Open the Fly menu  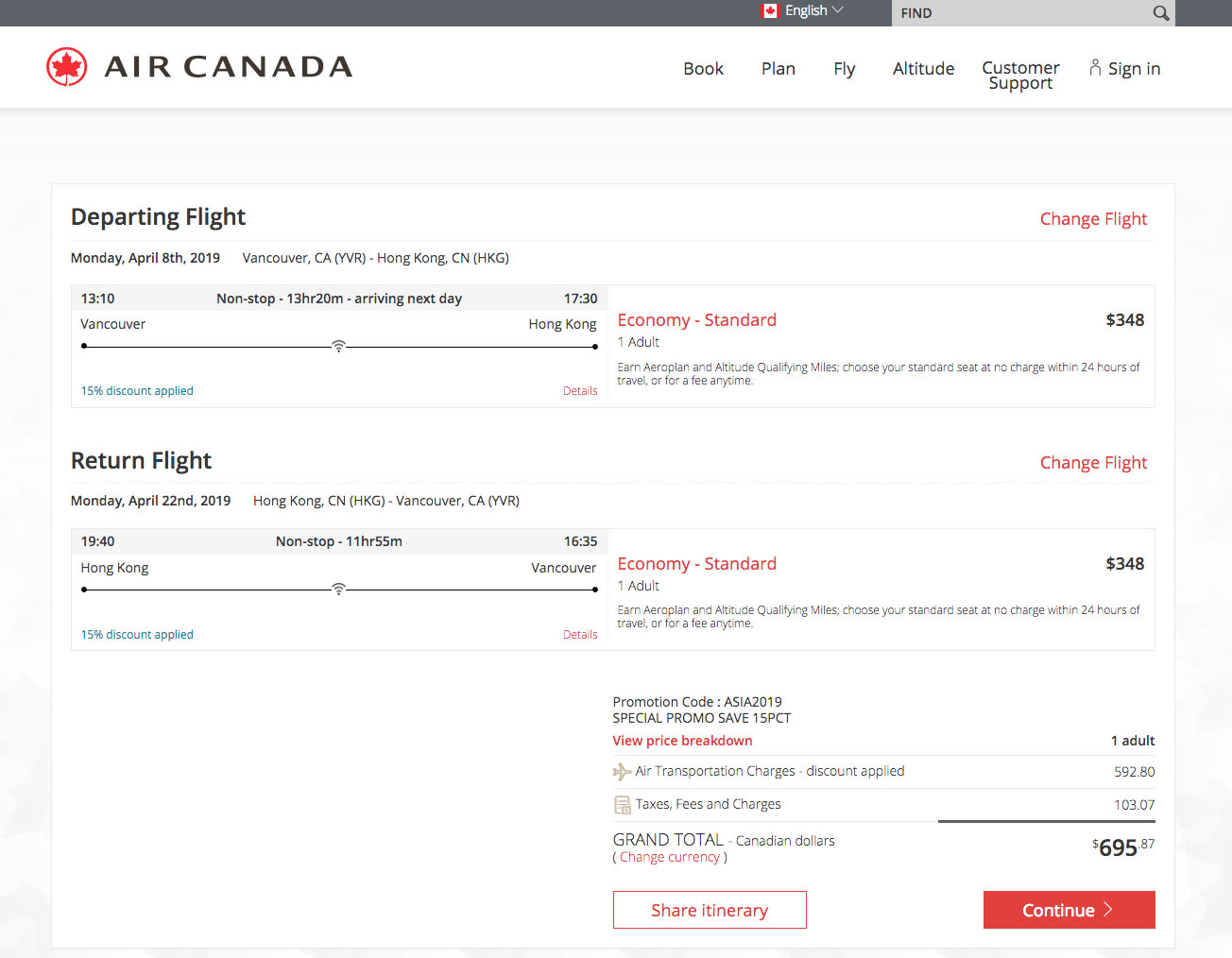pos(844,68)
